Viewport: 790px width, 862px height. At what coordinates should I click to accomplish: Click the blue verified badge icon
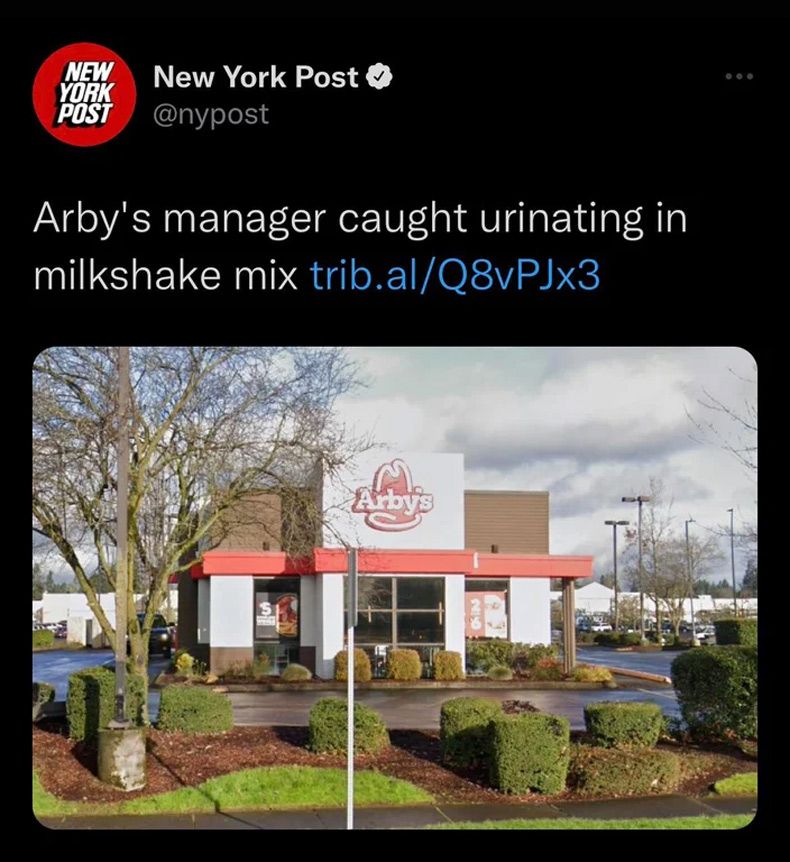pos(379,77)
